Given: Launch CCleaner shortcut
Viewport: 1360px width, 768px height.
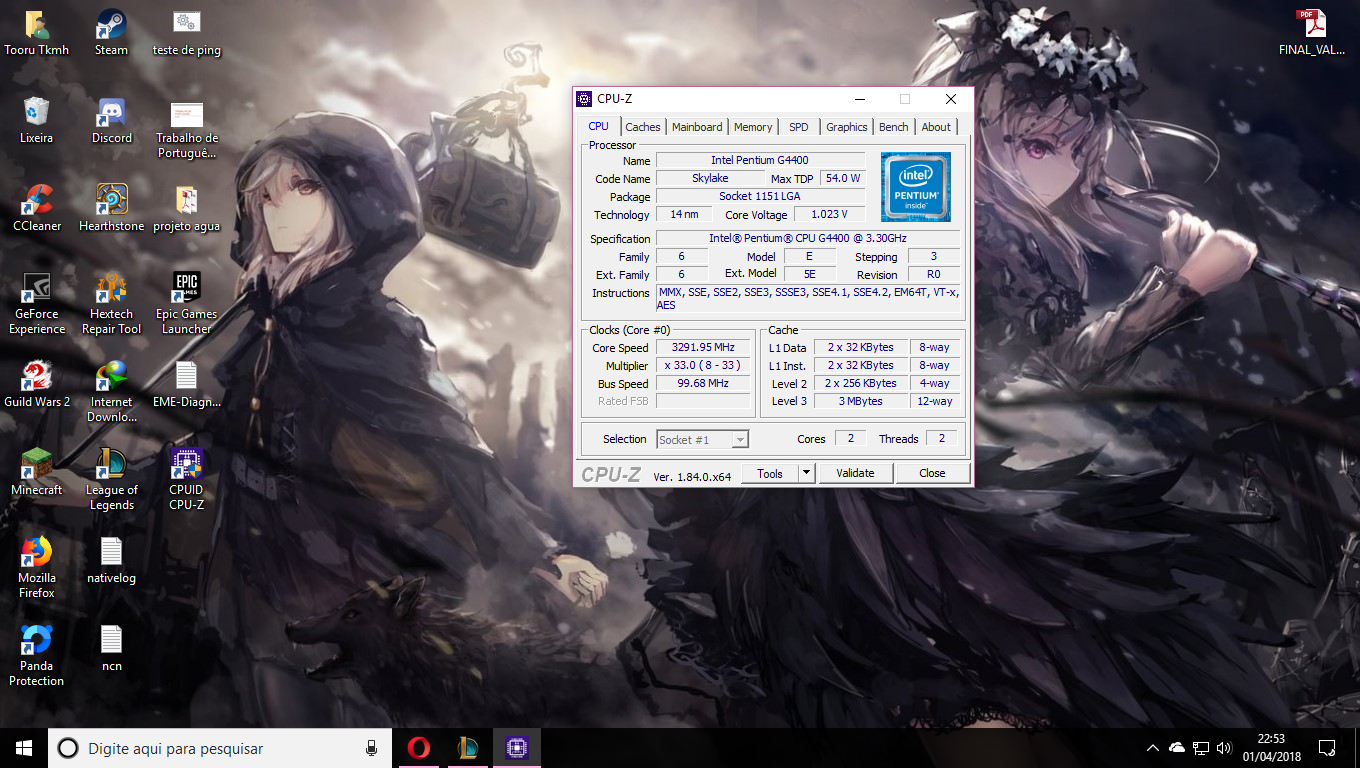Looking at the screenshot, I should coord(37,207).
